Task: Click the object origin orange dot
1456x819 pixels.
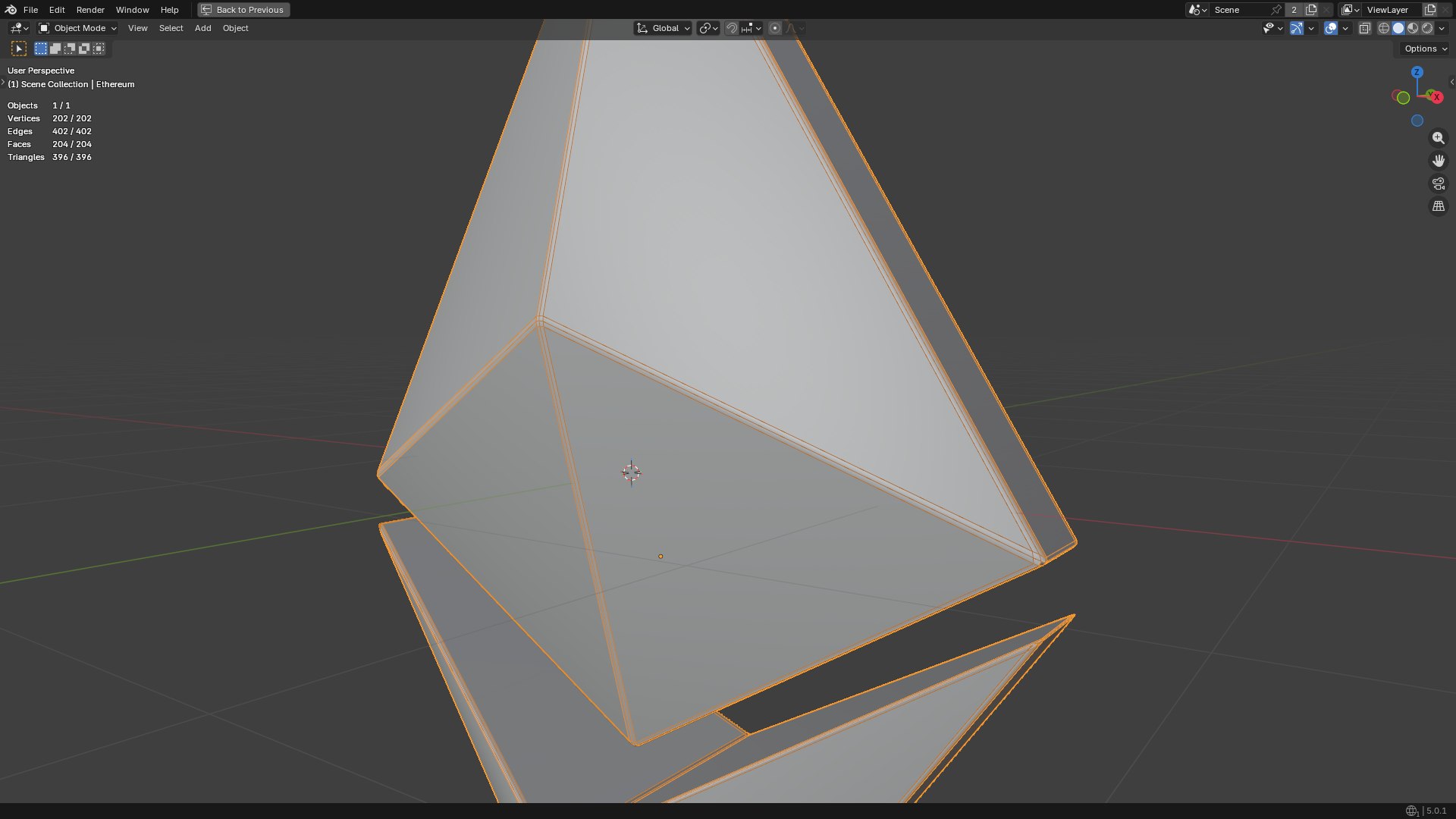Action: [x=661, y=557]
